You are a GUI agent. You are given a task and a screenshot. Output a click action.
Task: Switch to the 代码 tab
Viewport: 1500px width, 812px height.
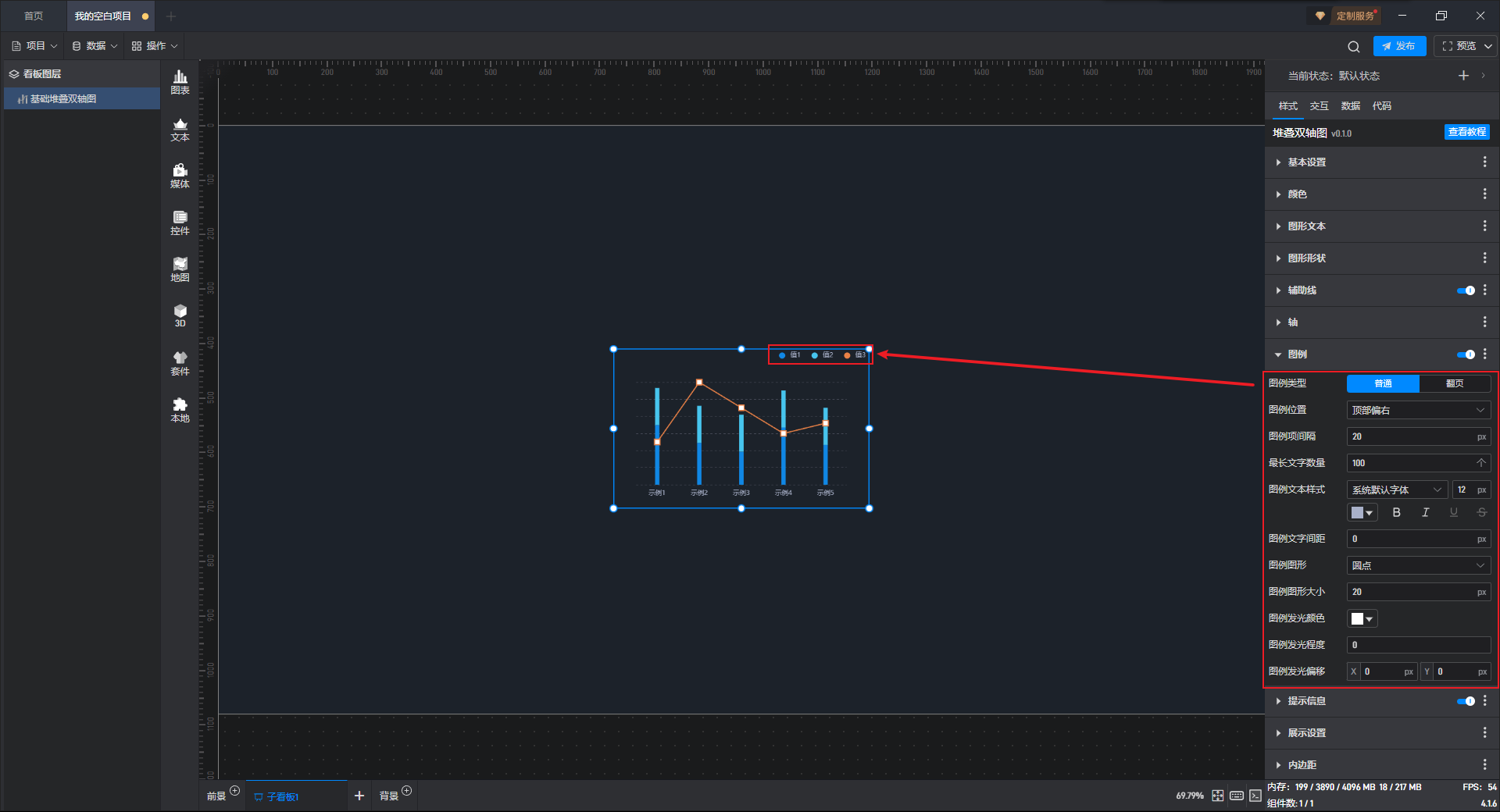[1382, 106]
